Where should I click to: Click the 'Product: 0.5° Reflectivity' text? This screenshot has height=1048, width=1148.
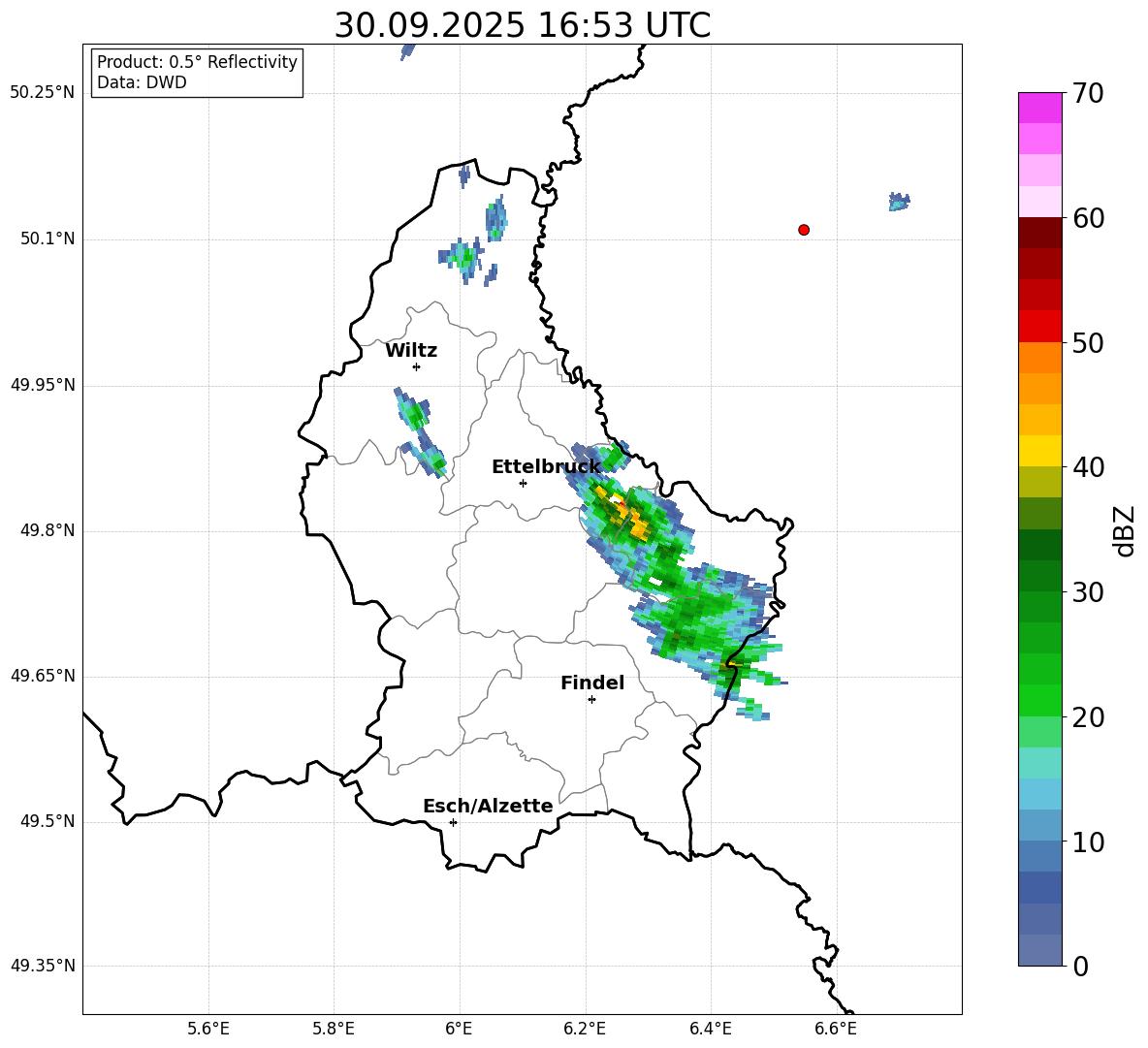(197, 61)
